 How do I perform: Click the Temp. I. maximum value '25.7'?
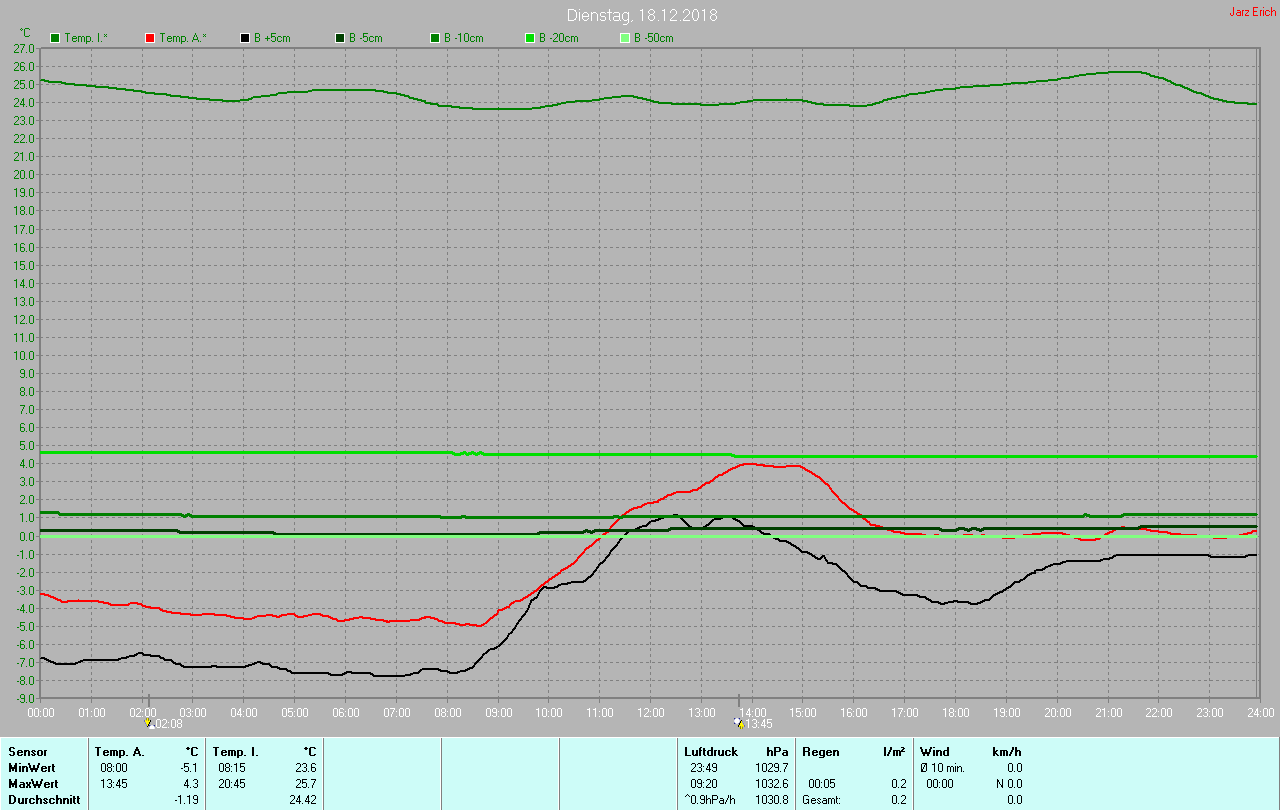pyautogui.click(x=306, y=783)
